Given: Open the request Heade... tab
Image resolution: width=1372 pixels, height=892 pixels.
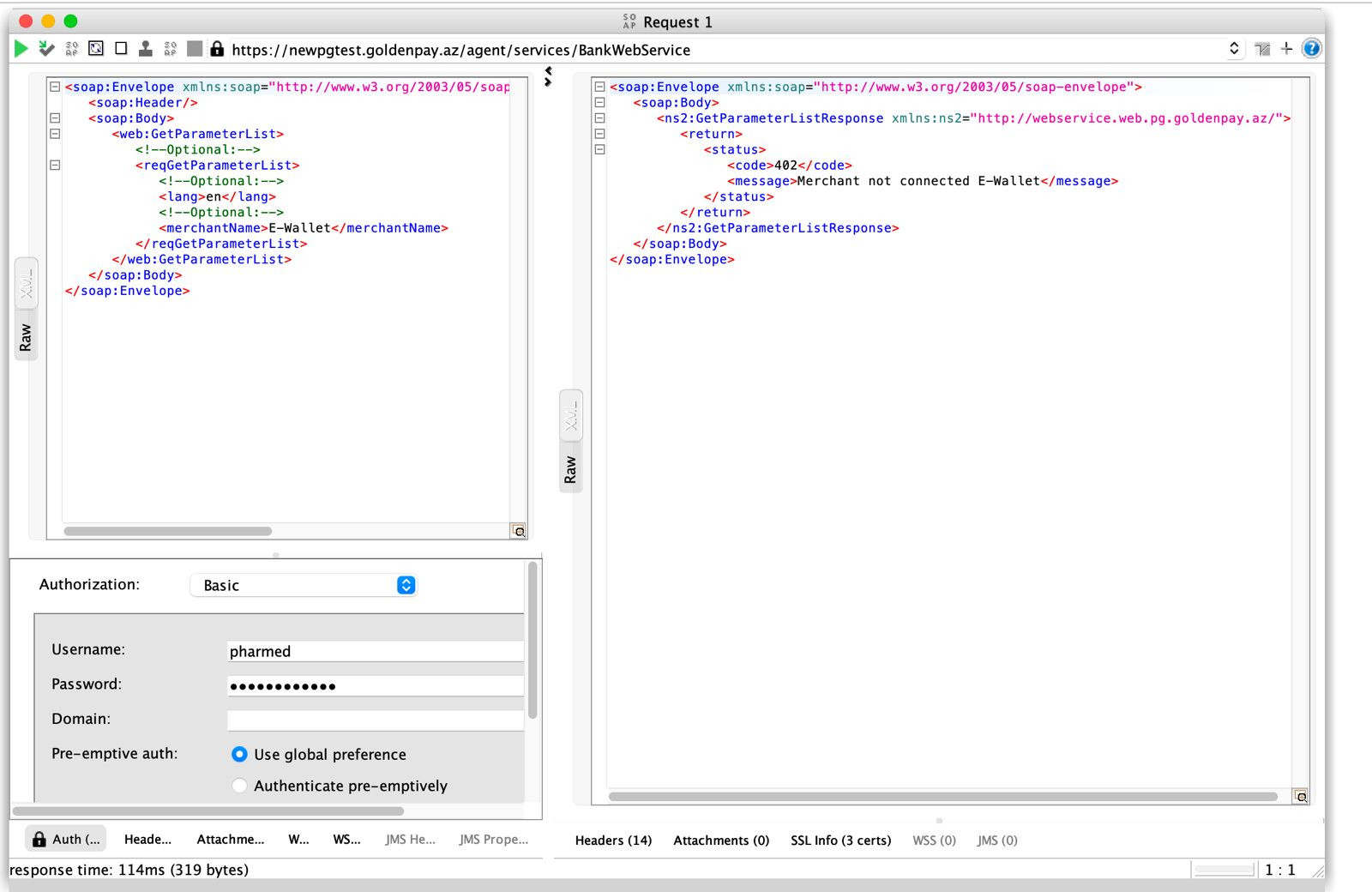Looking at the screenshot, I should coord(147,840).
